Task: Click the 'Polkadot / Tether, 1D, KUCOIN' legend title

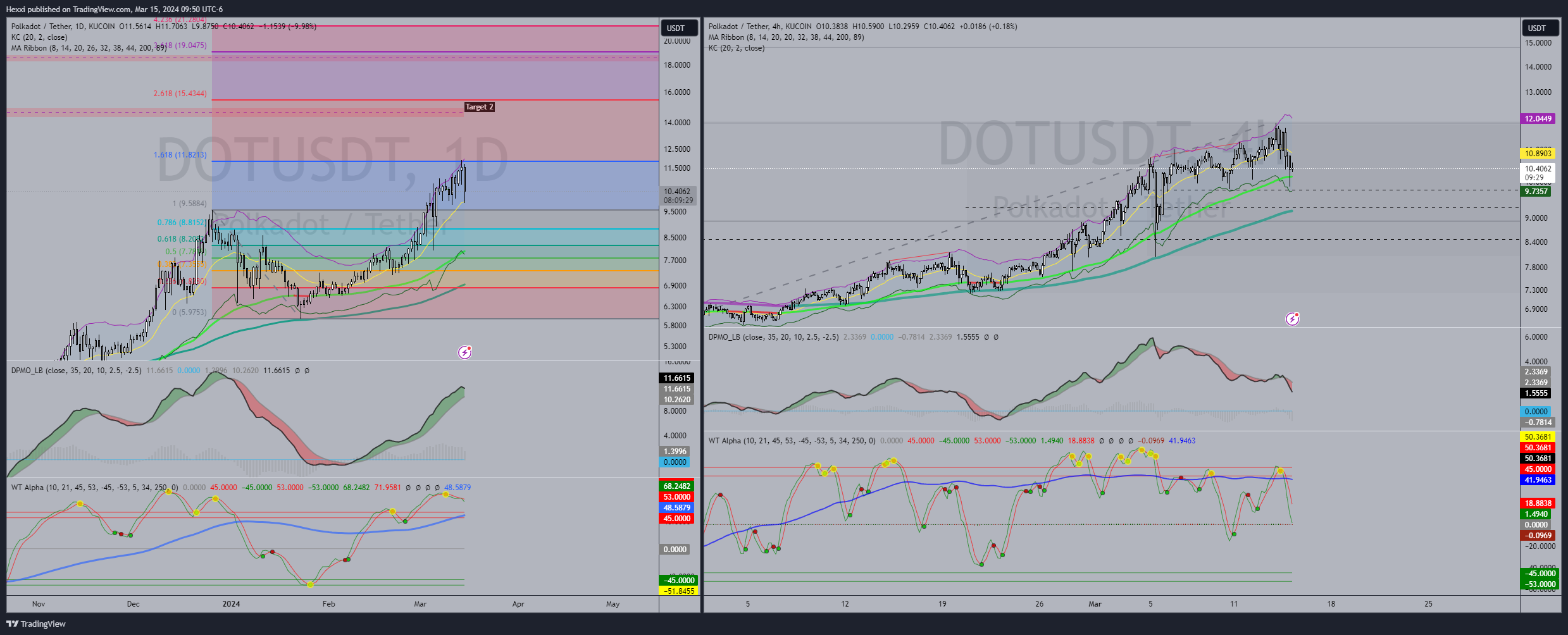Action: point(63,27)
